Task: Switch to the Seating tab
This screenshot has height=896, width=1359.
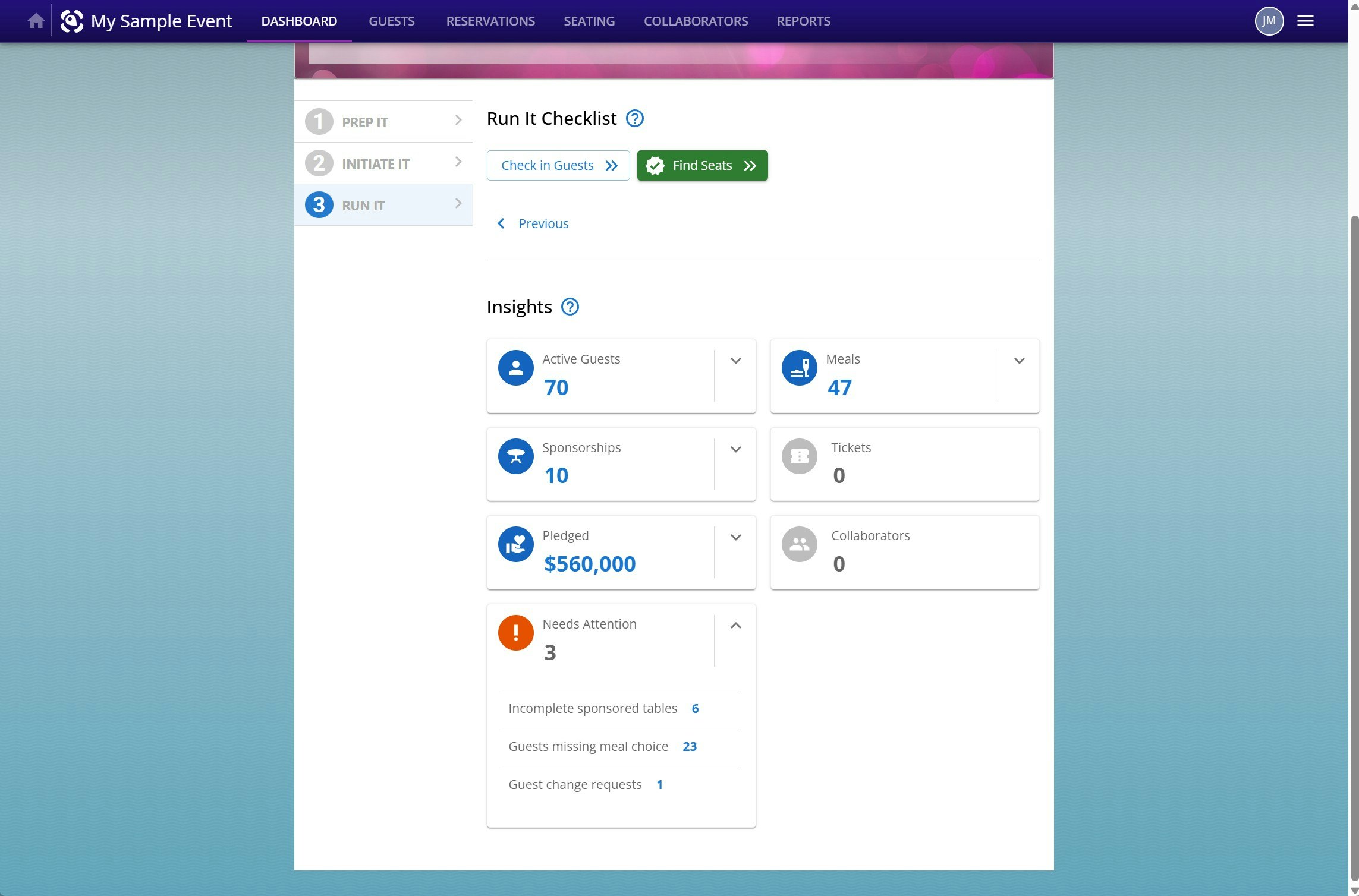Action: click(589, 21)
